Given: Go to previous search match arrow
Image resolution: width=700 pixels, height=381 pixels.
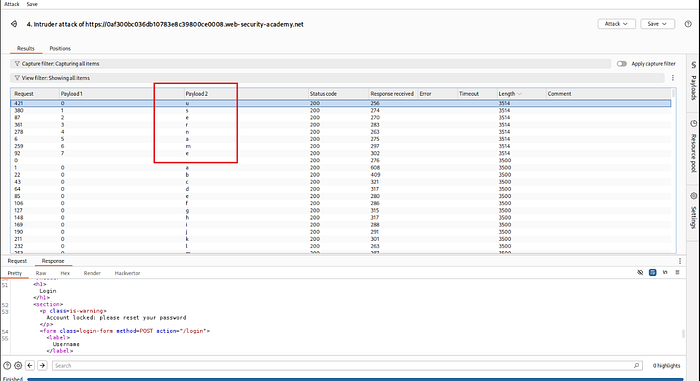Looking at the screenshot, I should click(30, 365).
